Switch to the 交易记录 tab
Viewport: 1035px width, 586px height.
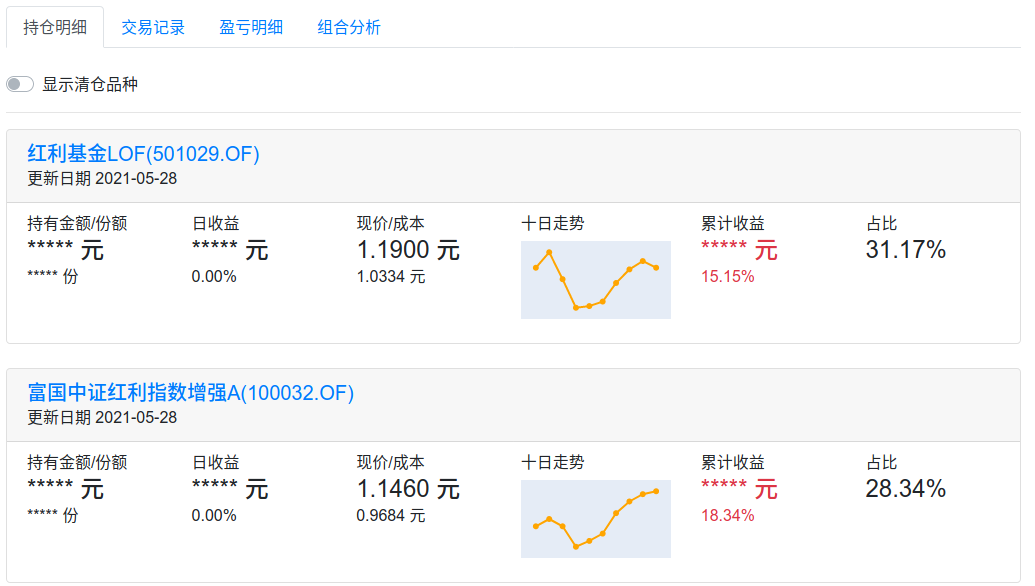click(153, 28)
